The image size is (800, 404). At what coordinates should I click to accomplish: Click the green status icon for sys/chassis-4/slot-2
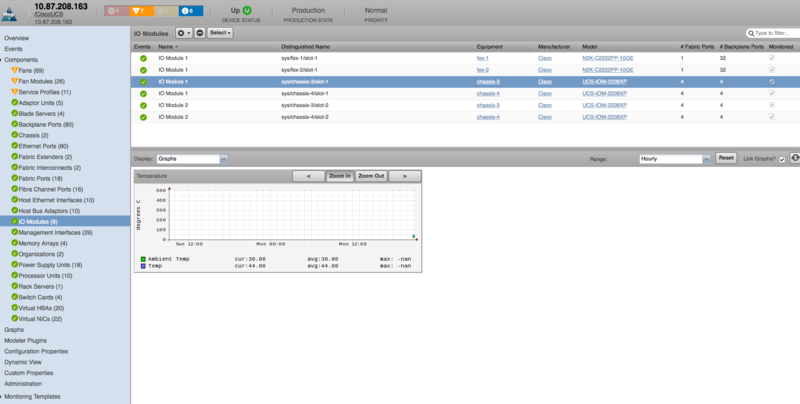[x=143, y=117]
